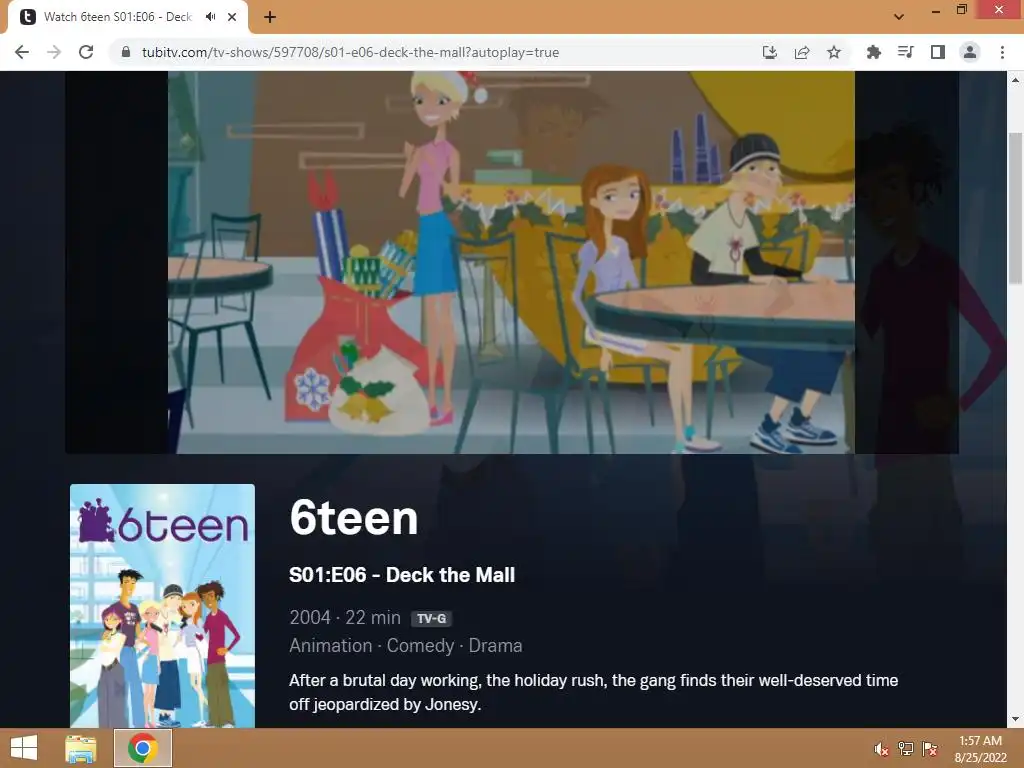Expand the tab search chevron
This screenshot has width=1024, height=768.
pos(899,17)
